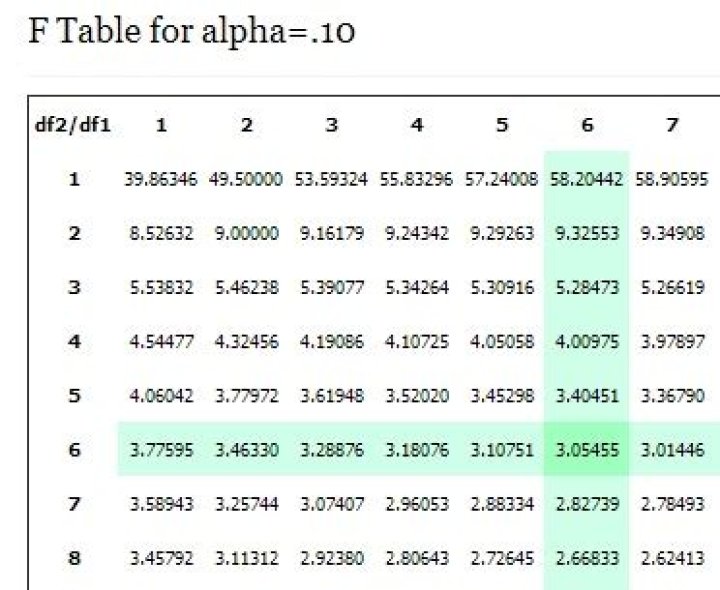The height and width of the screenshot is (590, 720).
Task: Select row header 6
Action: point(75,450)
